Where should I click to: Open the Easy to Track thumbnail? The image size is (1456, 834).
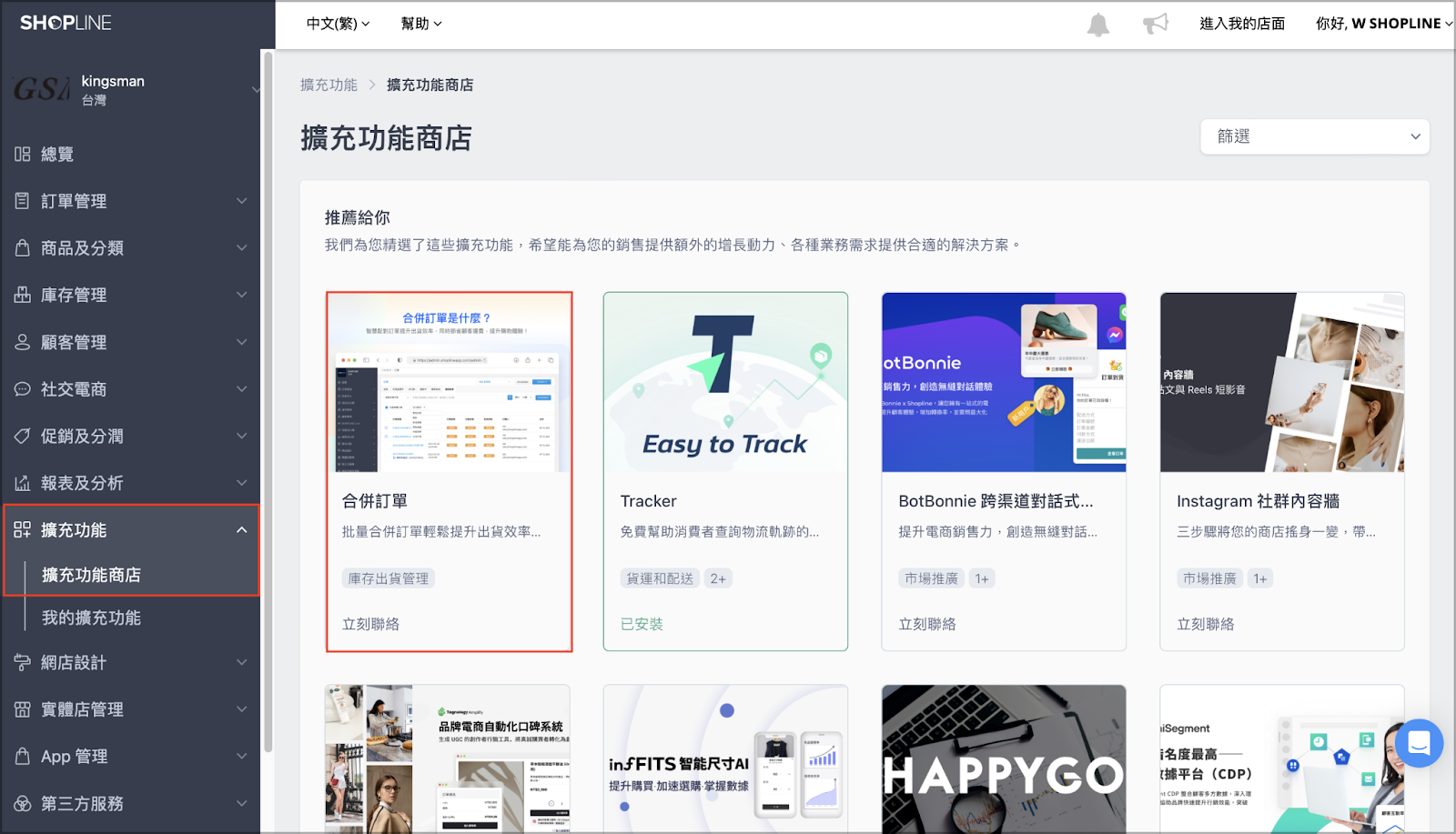725,383
